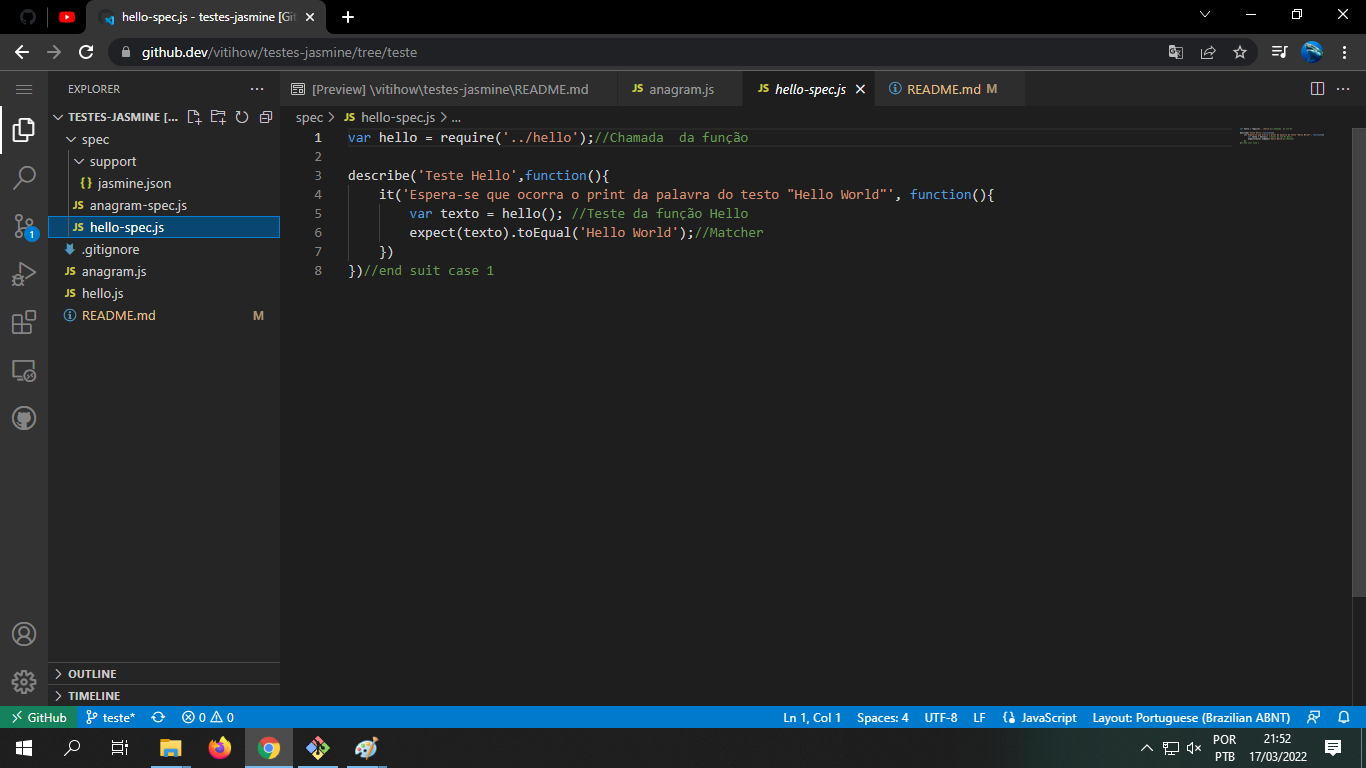The width and height of the screenshot is (1366, 768).
Task: Open the Remote Explorer view
Action: coord(24,370)
